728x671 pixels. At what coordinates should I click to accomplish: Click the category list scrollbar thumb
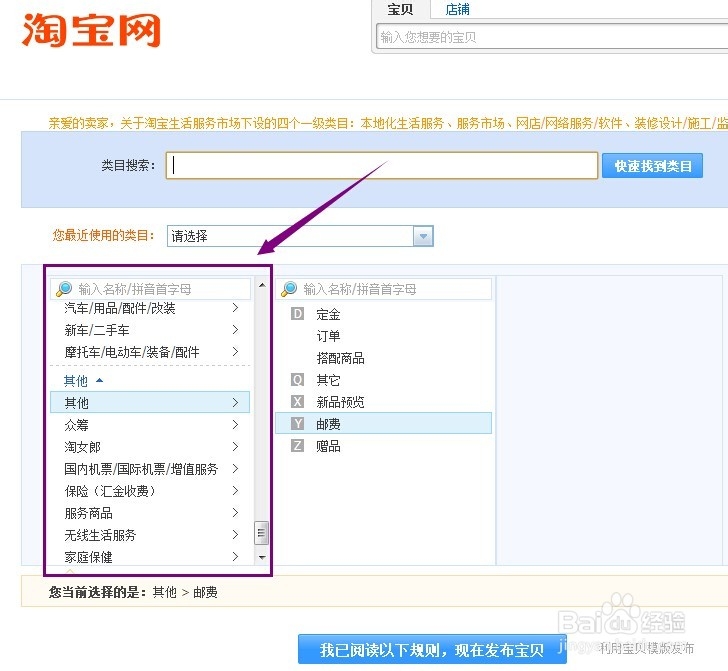(261, 533)
